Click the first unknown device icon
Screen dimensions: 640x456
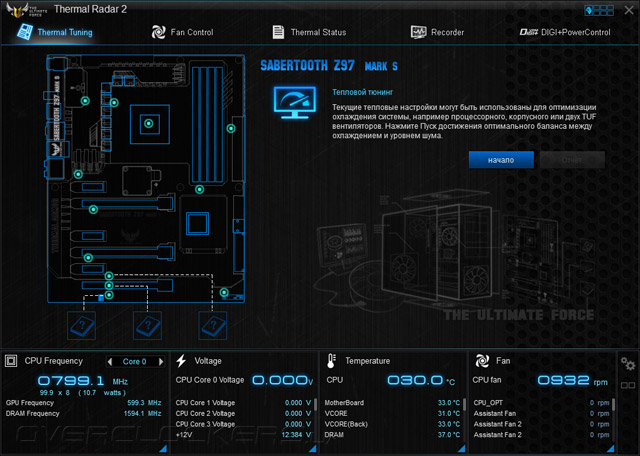[x=82, y=325]
